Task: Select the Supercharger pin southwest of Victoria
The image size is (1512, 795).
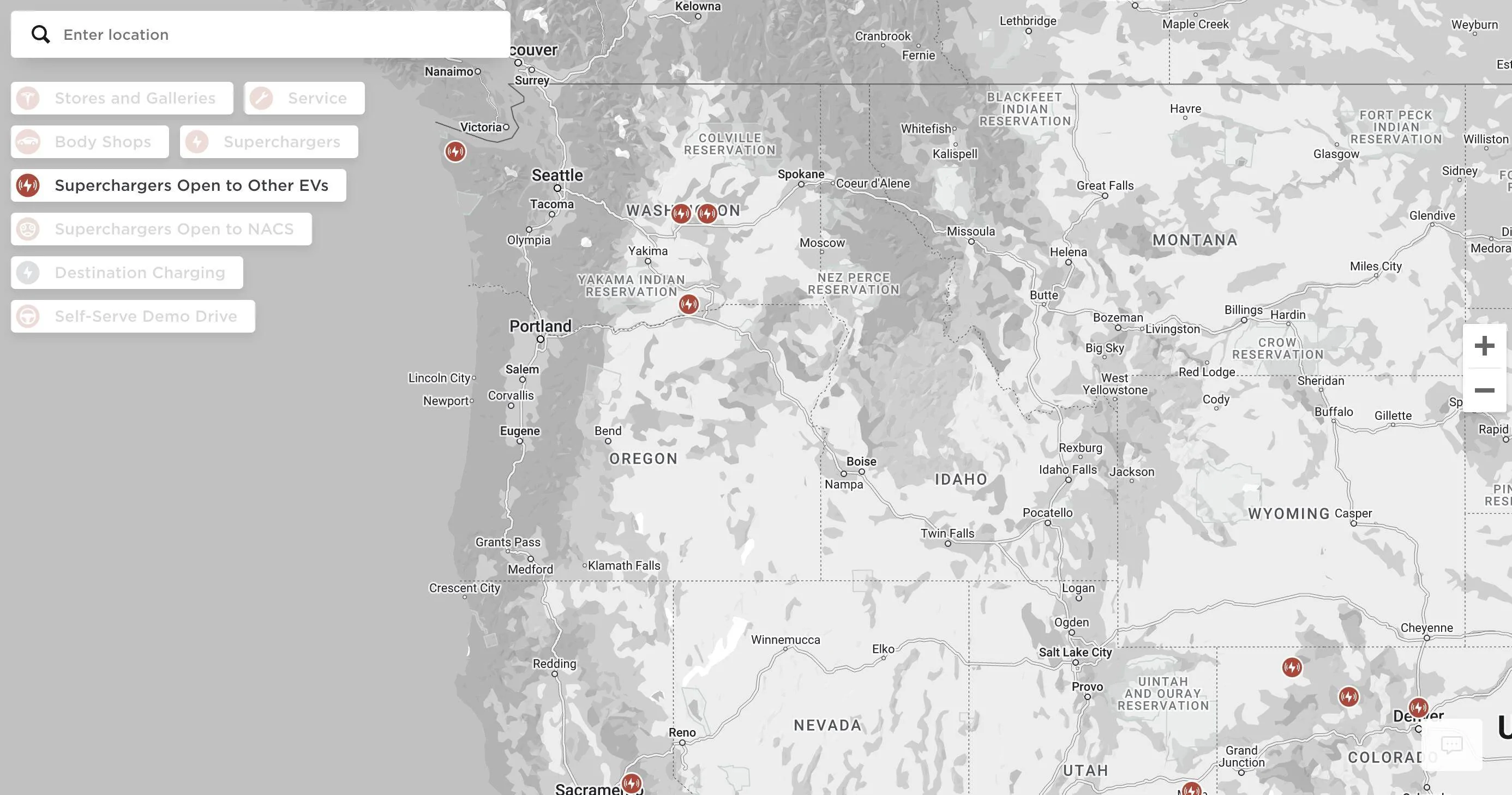Action: (455, 152)
